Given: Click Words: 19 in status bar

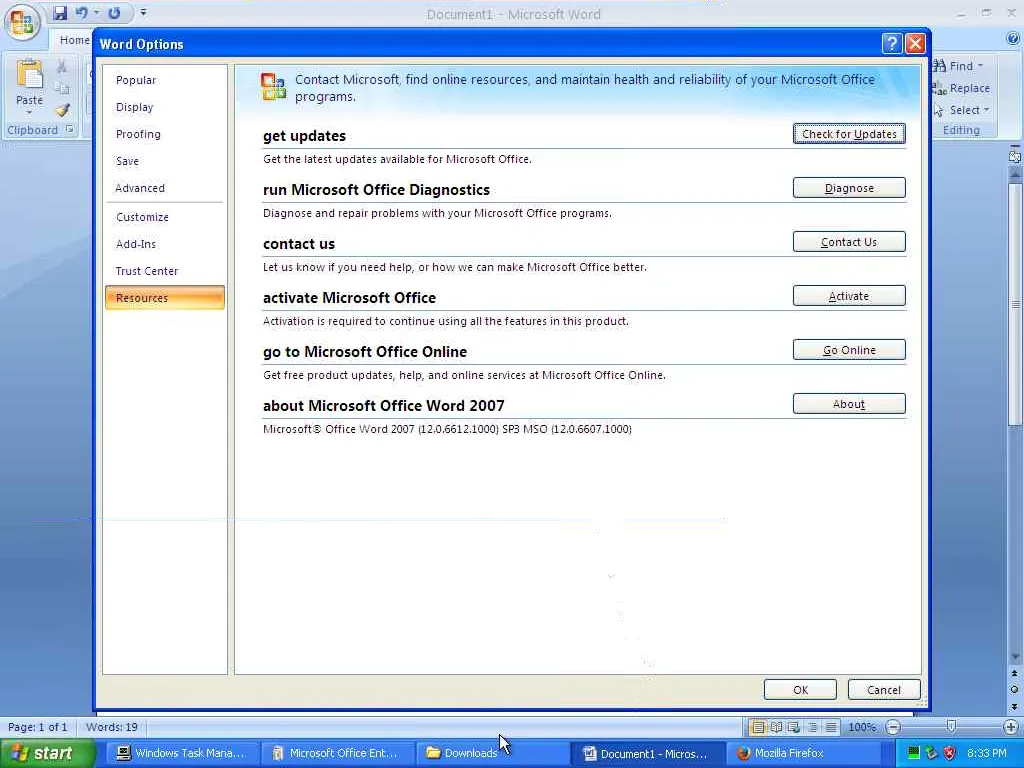Looking at the screenshot, I should (112, 727).
